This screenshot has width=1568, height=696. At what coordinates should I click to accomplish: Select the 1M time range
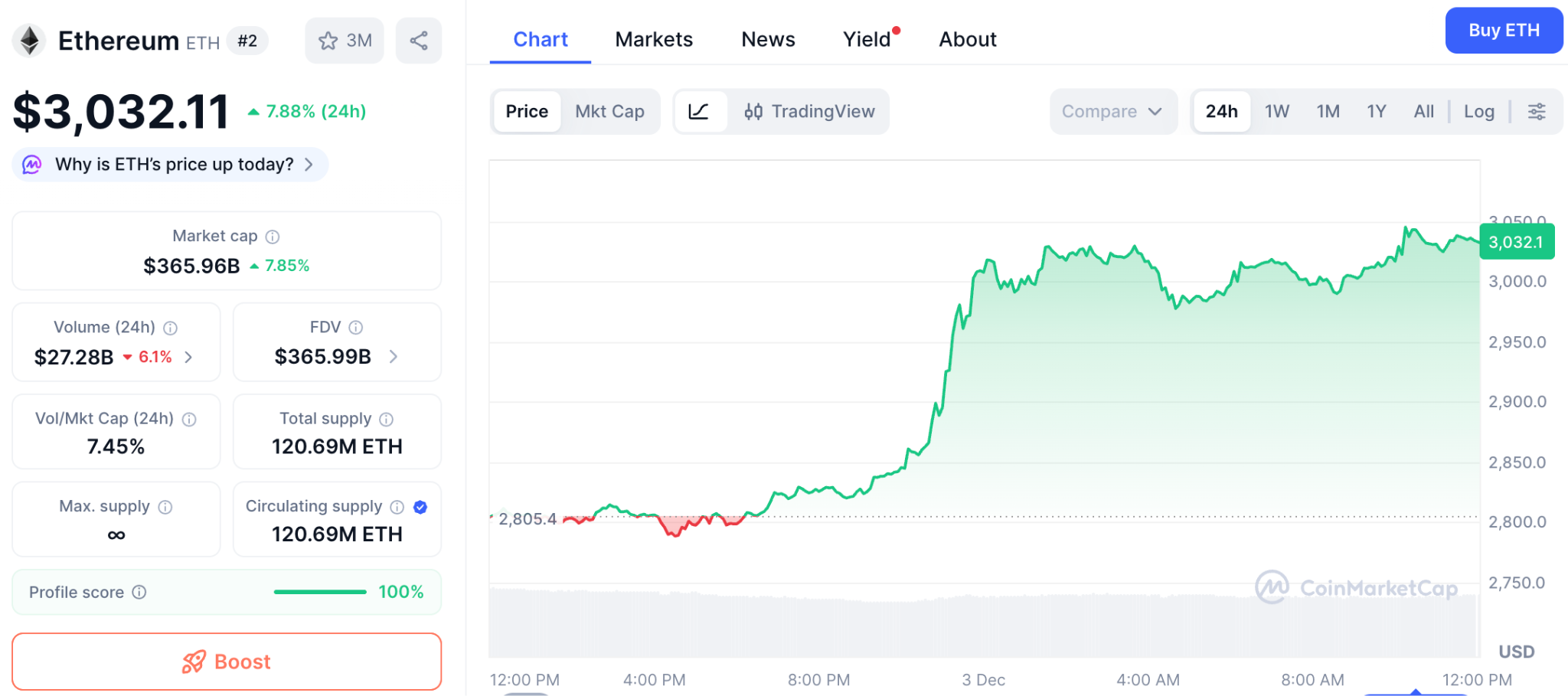click(1328, 112)
